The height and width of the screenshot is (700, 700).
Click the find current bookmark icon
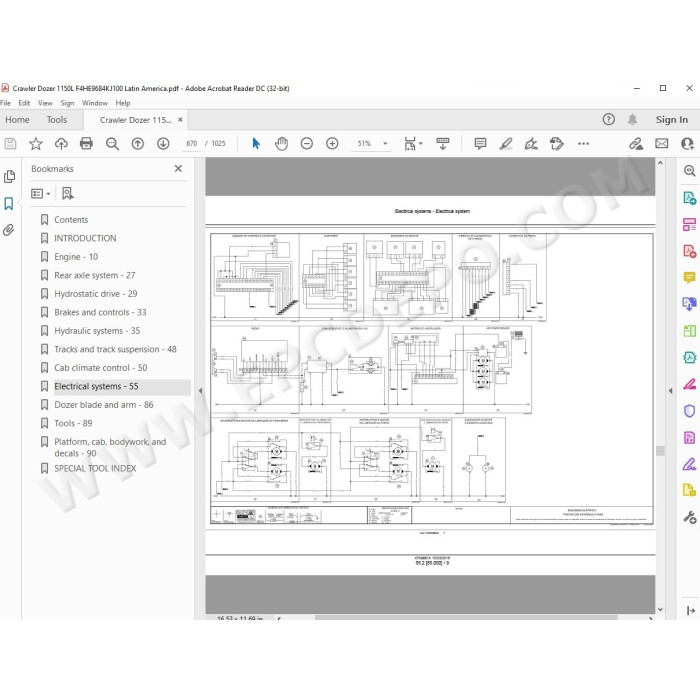[x=67, y=193]
